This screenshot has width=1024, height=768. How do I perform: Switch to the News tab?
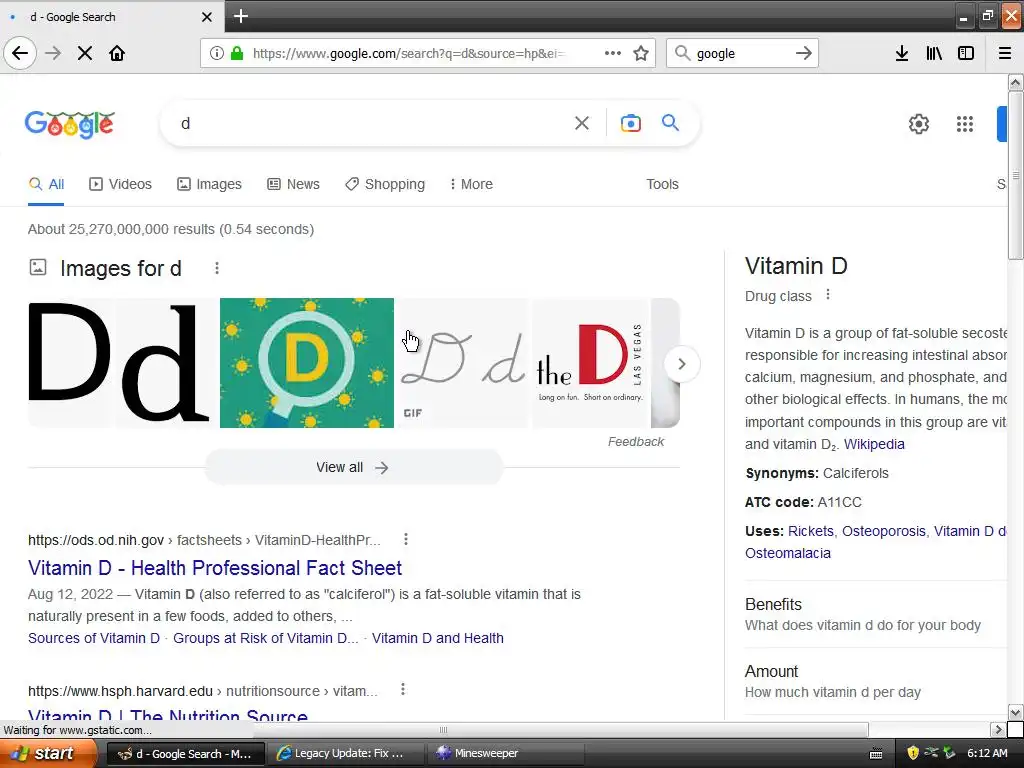pyautogui.click(x=293, y=184)
